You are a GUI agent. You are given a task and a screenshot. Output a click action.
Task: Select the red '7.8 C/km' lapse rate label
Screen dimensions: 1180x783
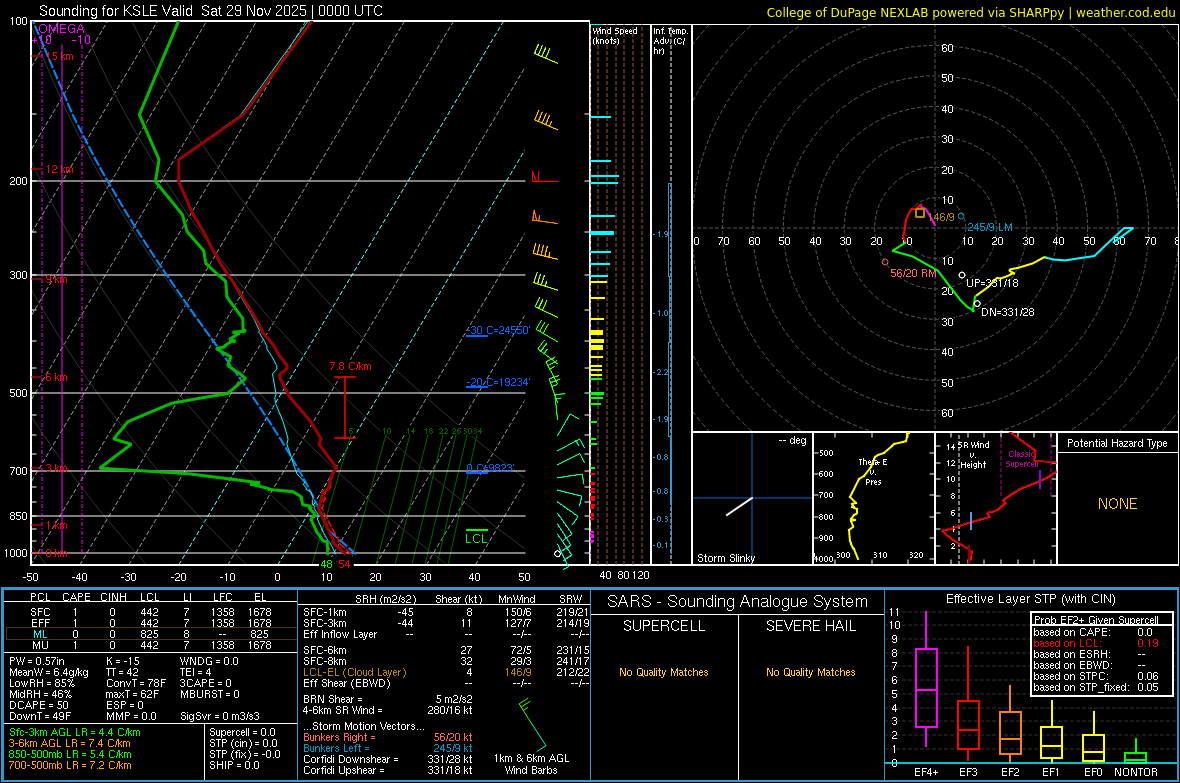coord(350,367)
